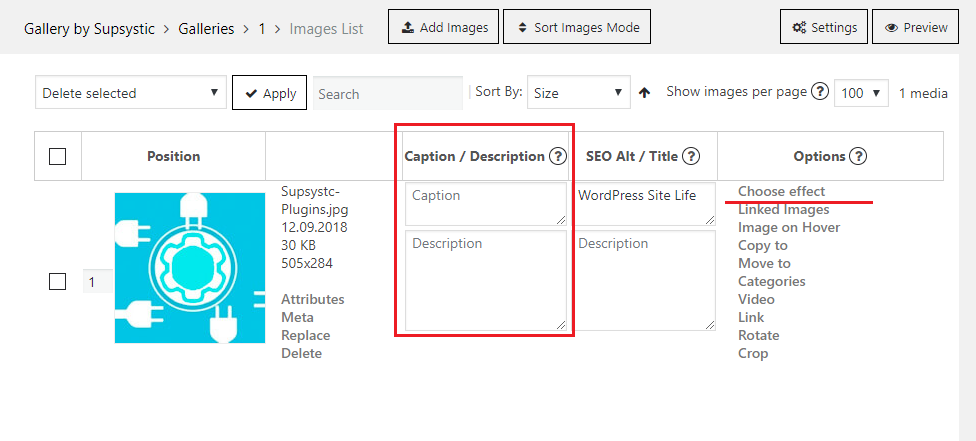Enable Sort Images Mode
This screenshot has height=441, width=976.
(577, 27)
